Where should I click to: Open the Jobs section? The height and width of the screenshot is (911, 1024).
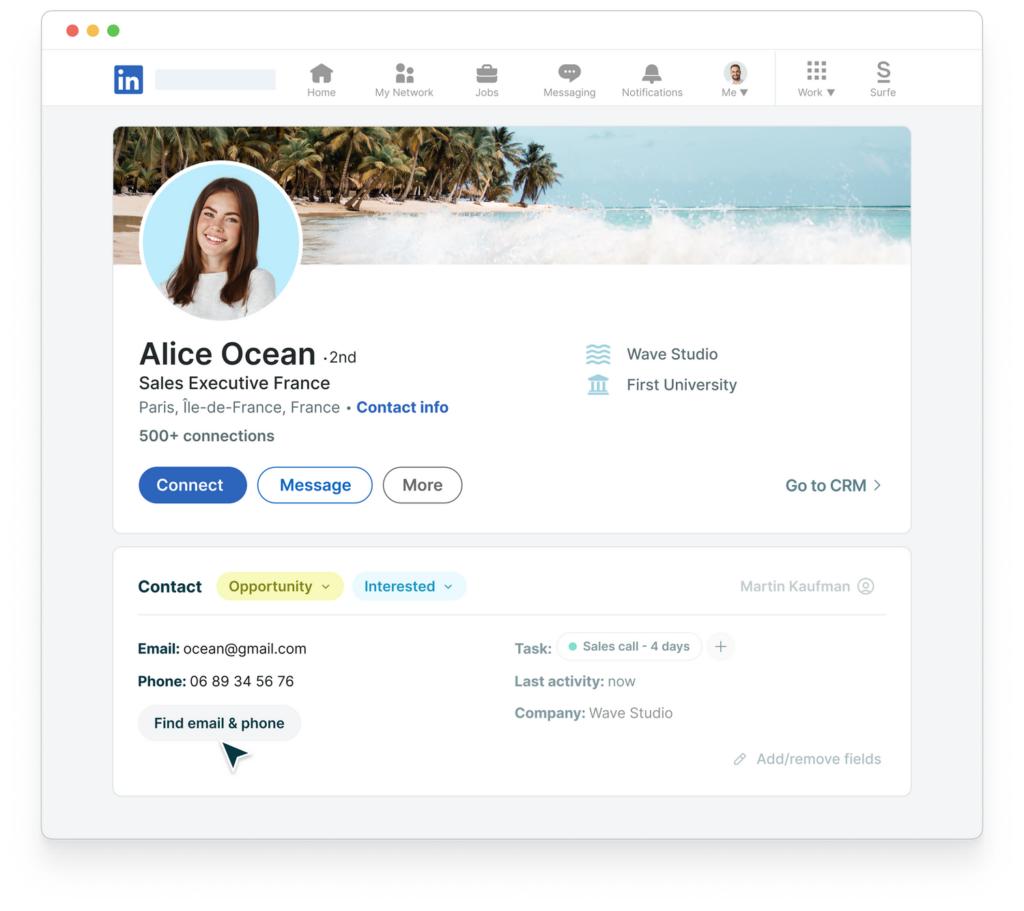pyautogui.click(x=487, y=79)
